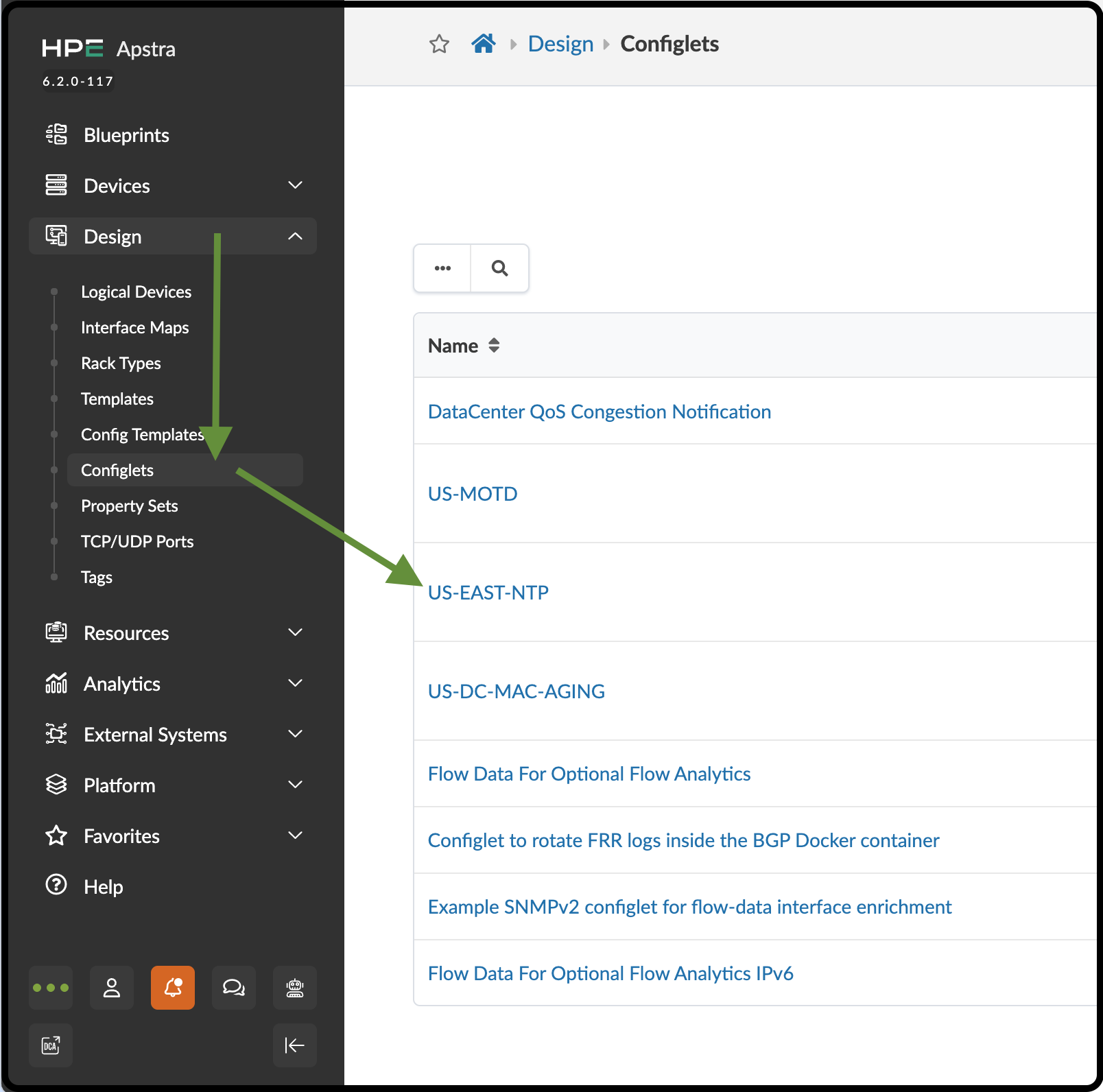The width and height of the screenshot is (1103, 1092).
Task: Go home via breadcrumb house icon
Action: (484, 44)
